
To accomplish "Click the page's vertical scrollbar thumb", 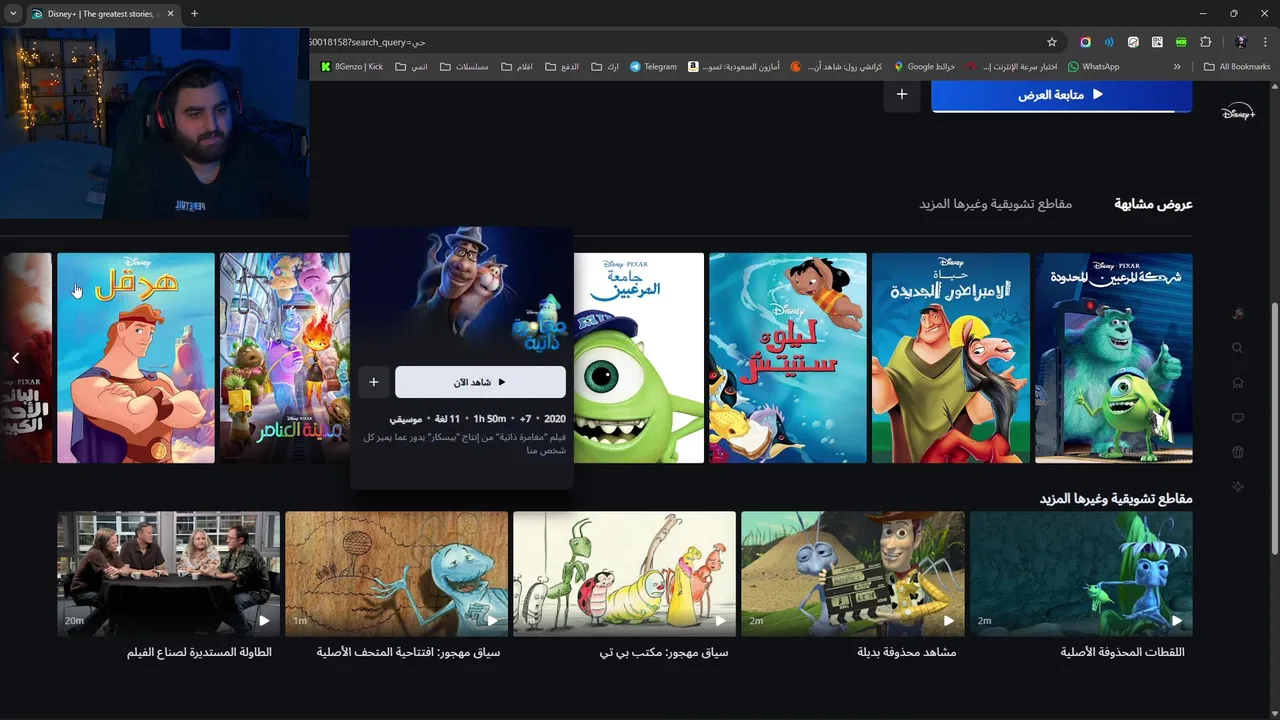I will [1273, 430].
